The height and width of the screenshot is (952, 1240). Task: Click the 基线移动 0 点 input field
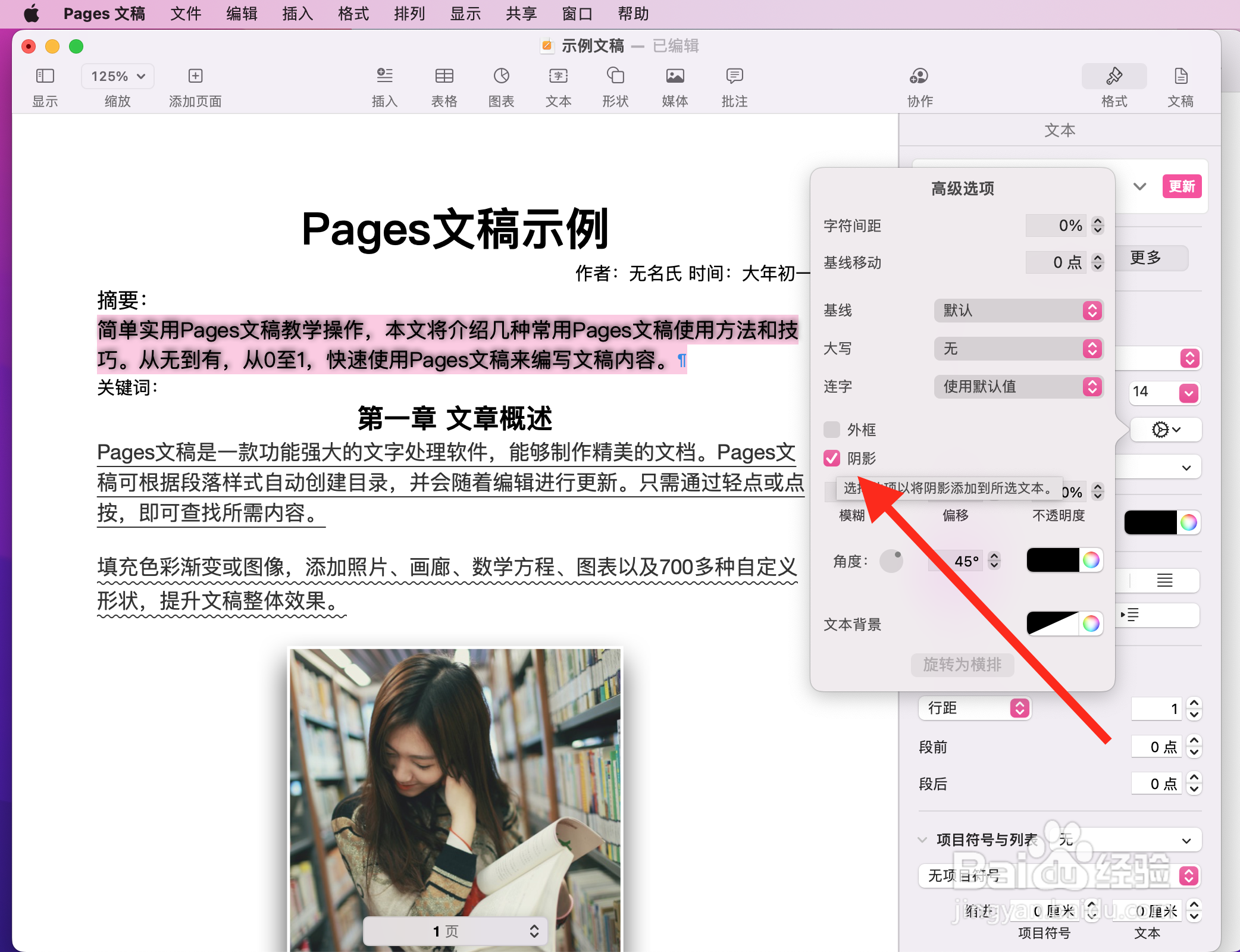[x=1057, y=262]
